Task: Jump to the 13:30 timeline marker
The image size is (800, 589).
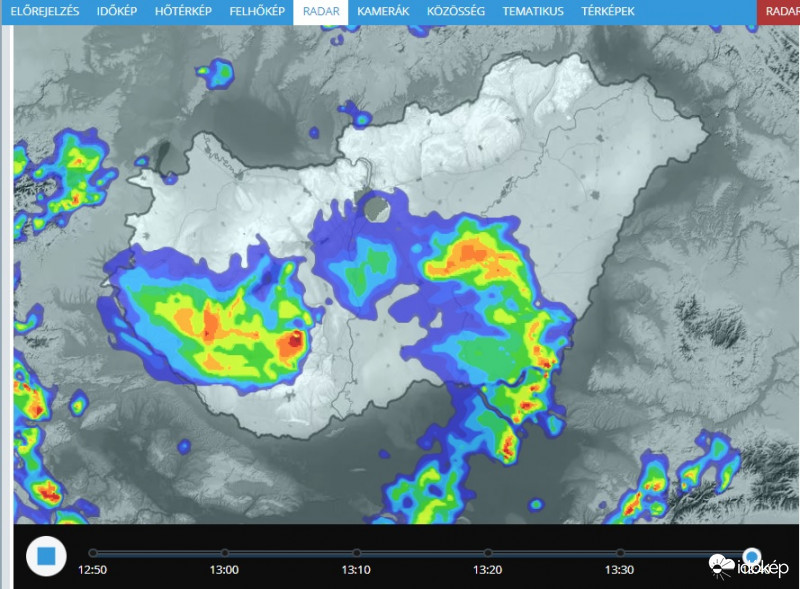Action: click(620, 553)
